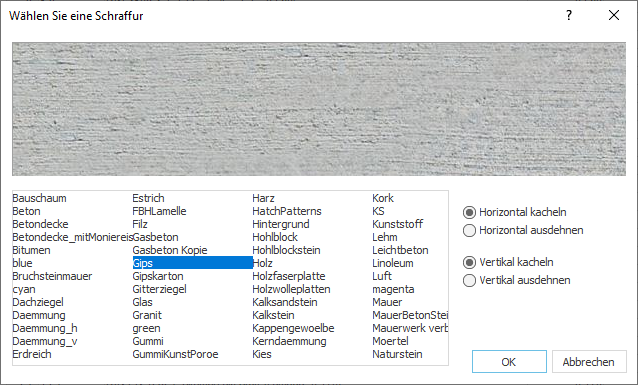The height and width of the screenshot is (385, 638).
Task: Pick Kies from the list
Action: pyautogui.click(x=262, y=354)
